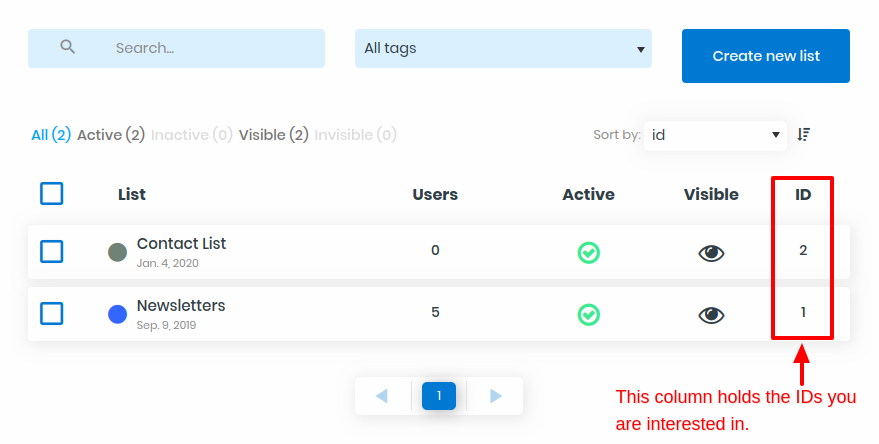
Task: Select page 1 in pagination
Action: tap(439, 396)
